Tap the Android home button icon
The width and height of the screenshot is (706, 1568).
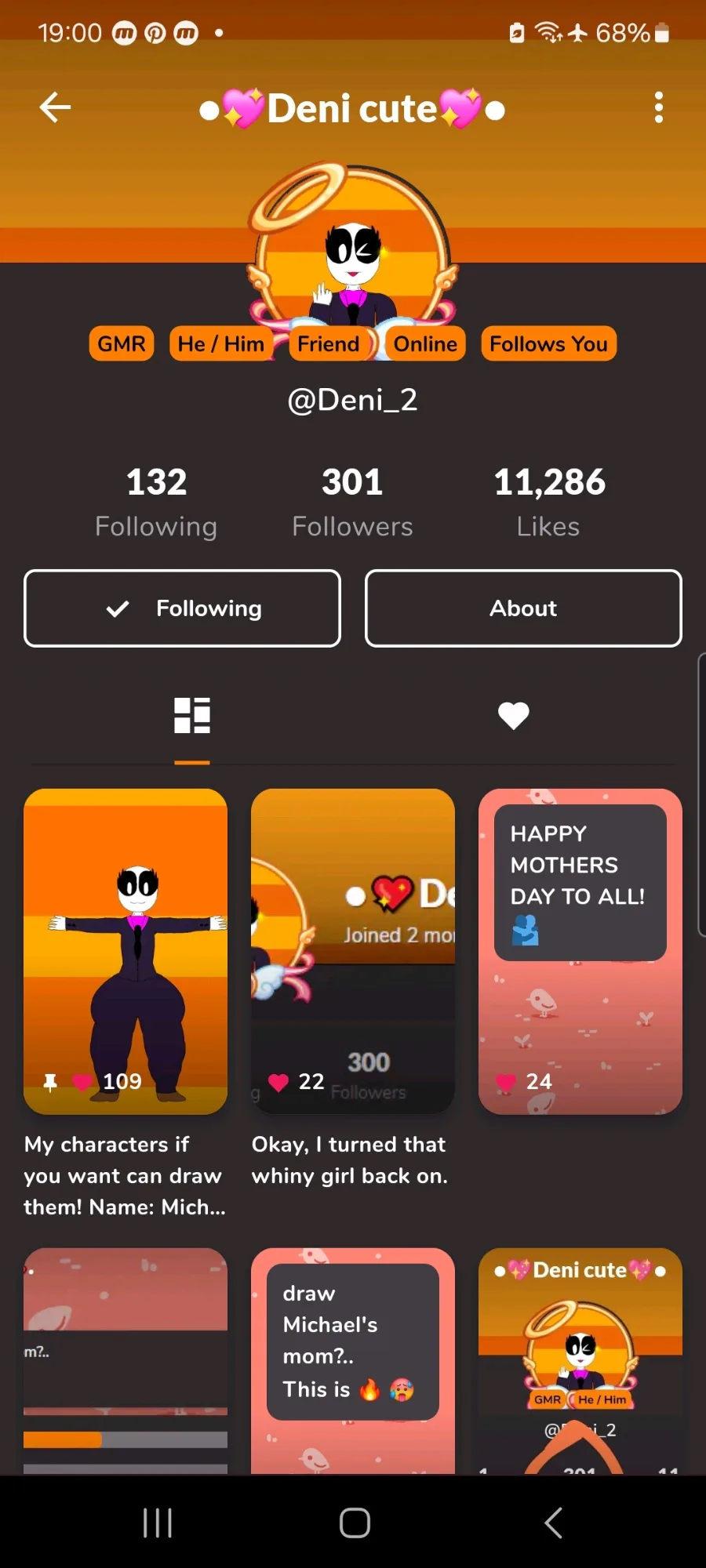(x=355, y=1523)
